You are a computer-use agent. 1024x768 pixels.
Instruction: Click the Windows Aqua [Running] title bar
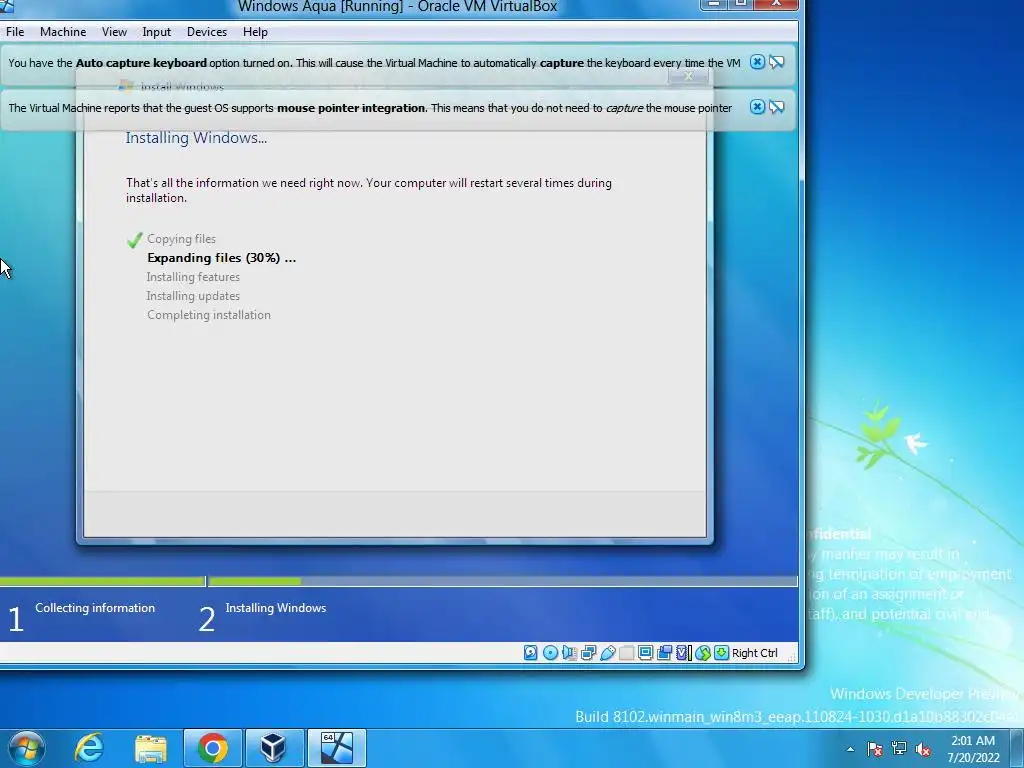click(x=397, y=7)
